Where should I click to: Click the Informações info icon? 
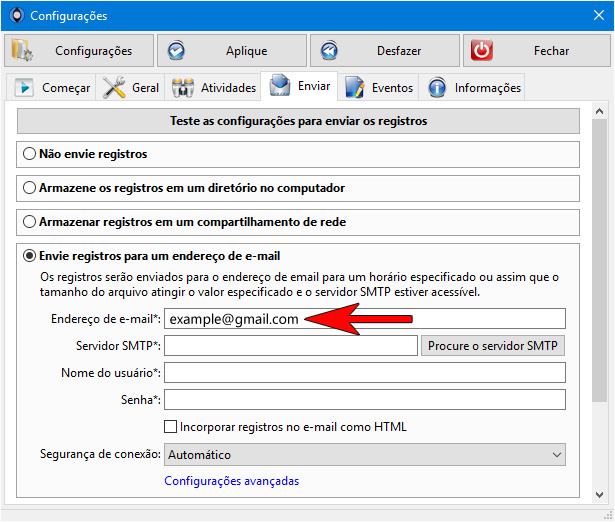tap(437, 87)
